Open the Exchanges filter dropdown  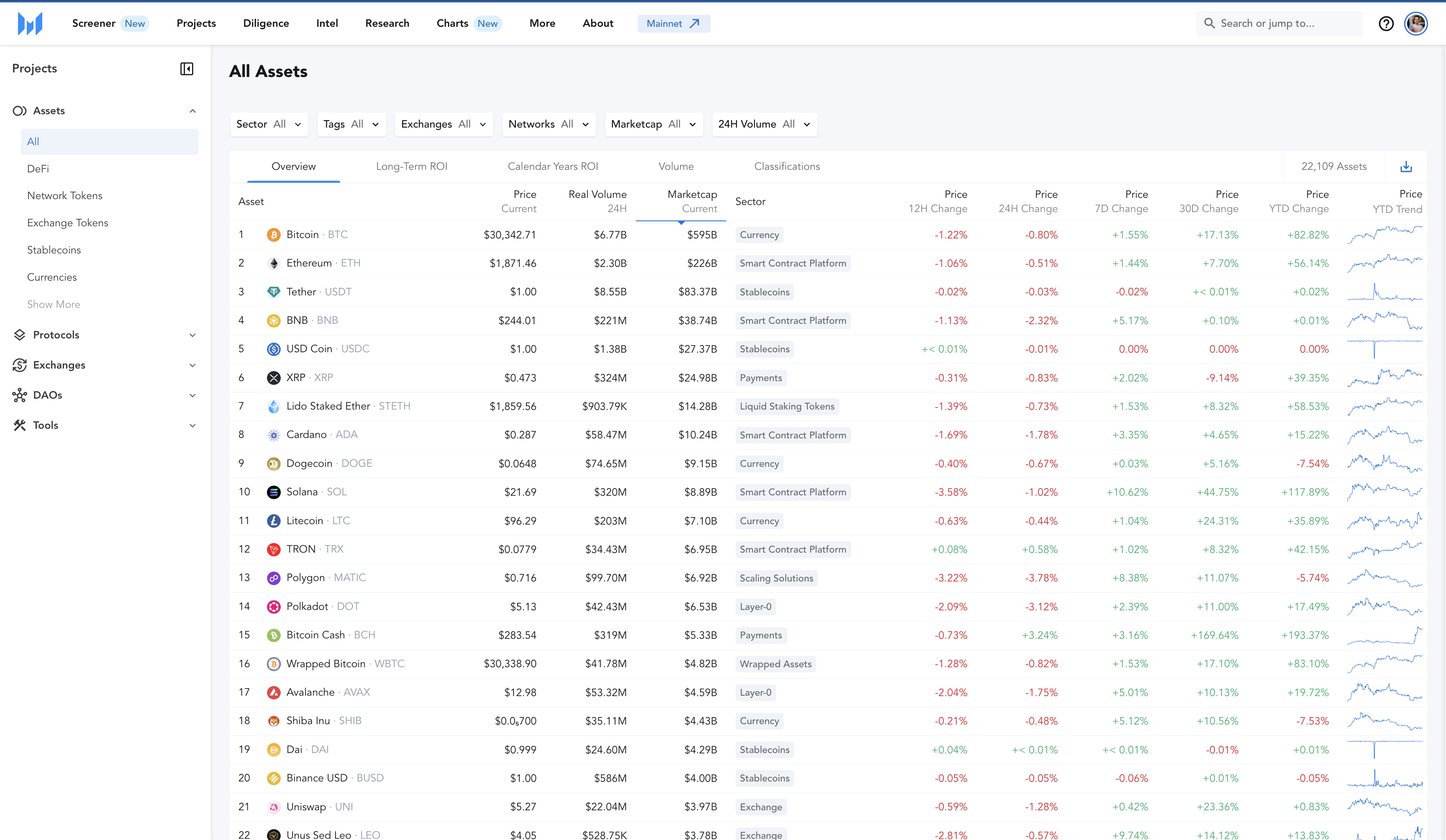[x=444, y=124]
